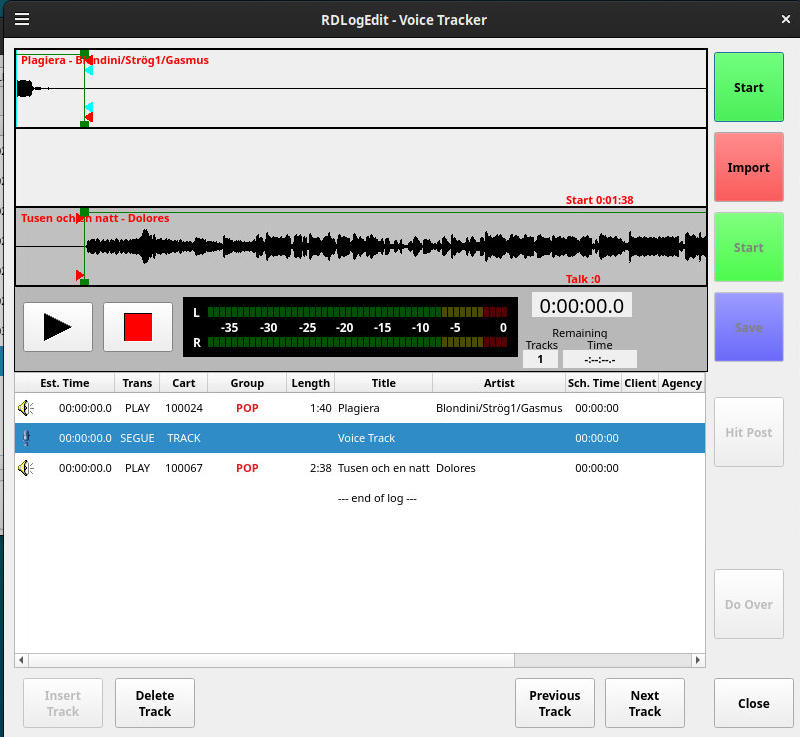This screenshot has width=800, height=737.
Task: Click the Remaining Tracks count field
Action: tap(540, 359)
